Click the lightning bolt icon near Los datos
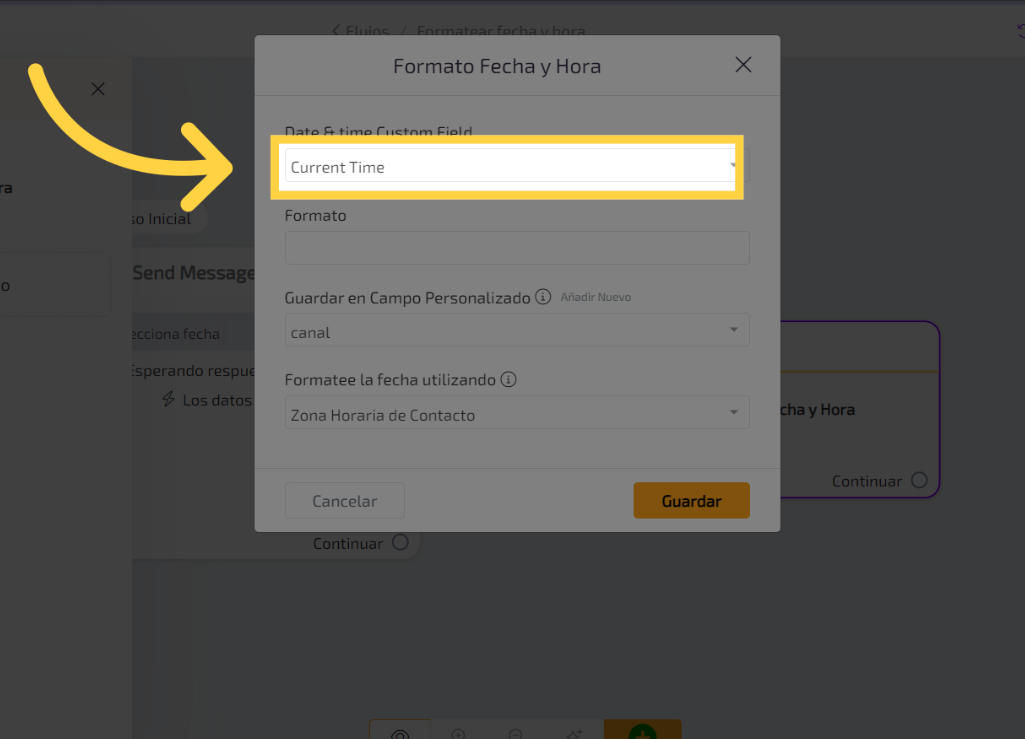The height and width of the screenshot is (739, 1025). (169, 400)
